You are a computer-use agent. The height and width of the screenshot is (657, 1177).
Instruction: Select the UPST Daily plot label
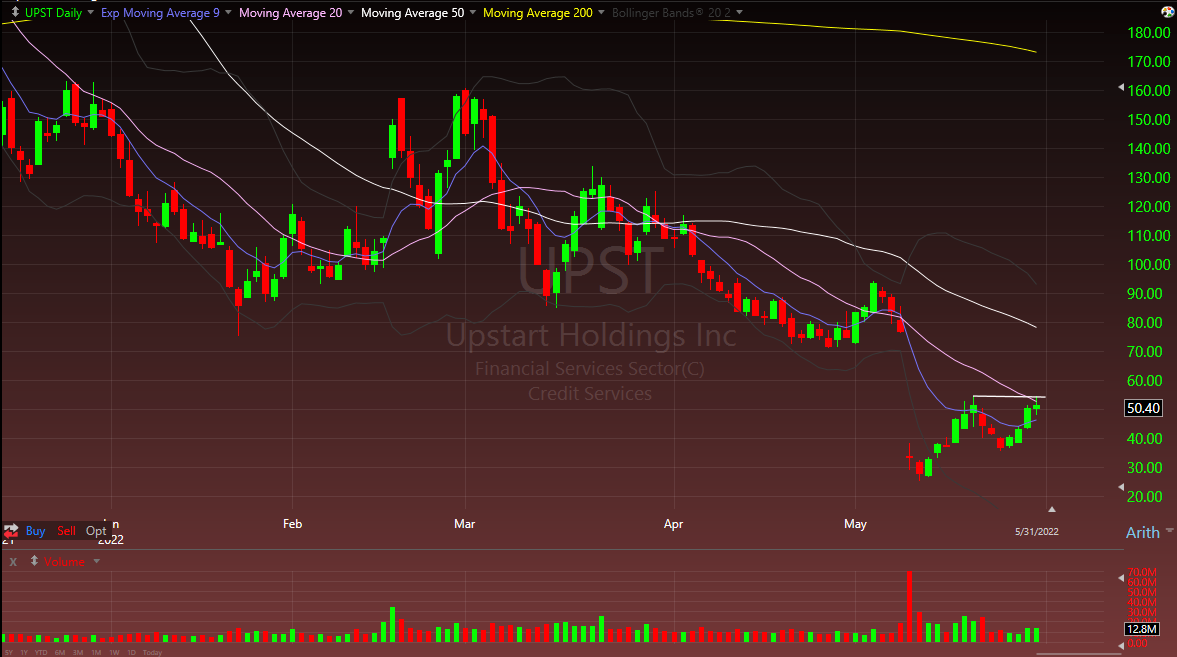click(53, 13)
